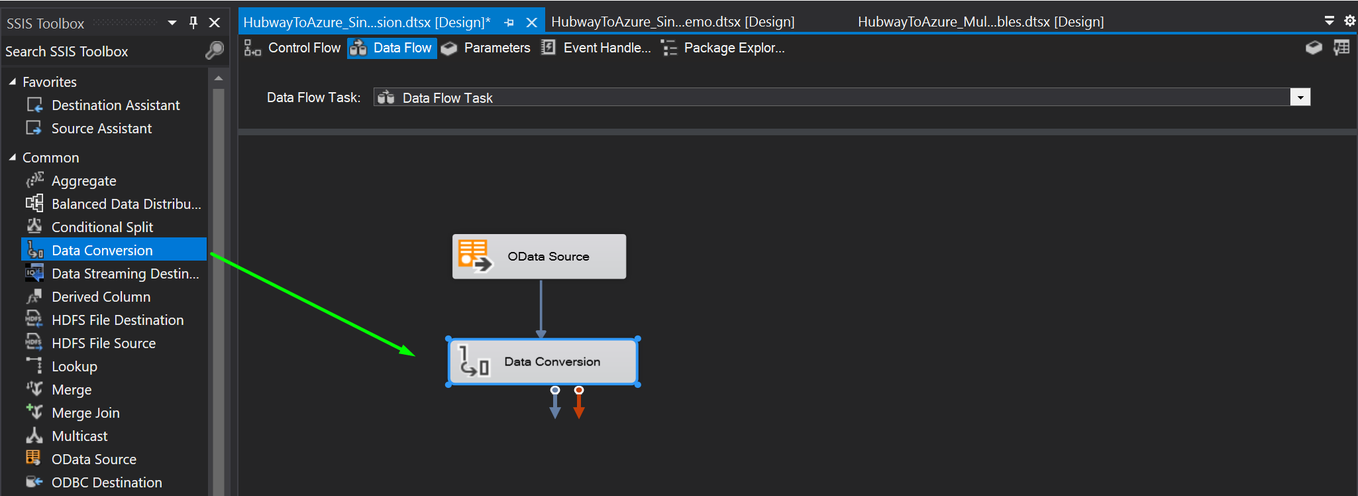Select the Data Flow tab

[392, 48]
